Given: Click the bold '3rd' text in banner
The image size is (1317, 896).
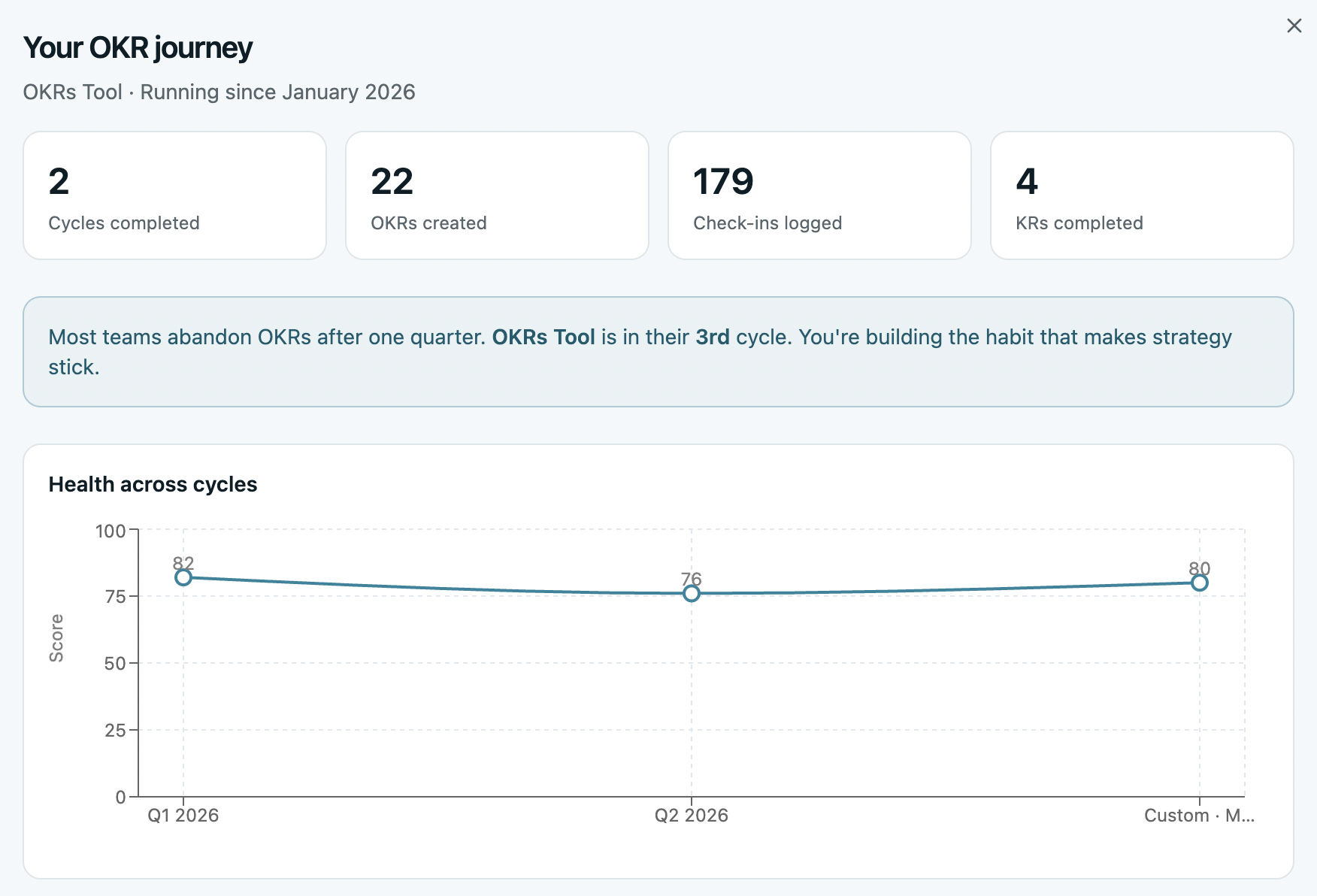Looking at the screenshot, I should [713, 337].
